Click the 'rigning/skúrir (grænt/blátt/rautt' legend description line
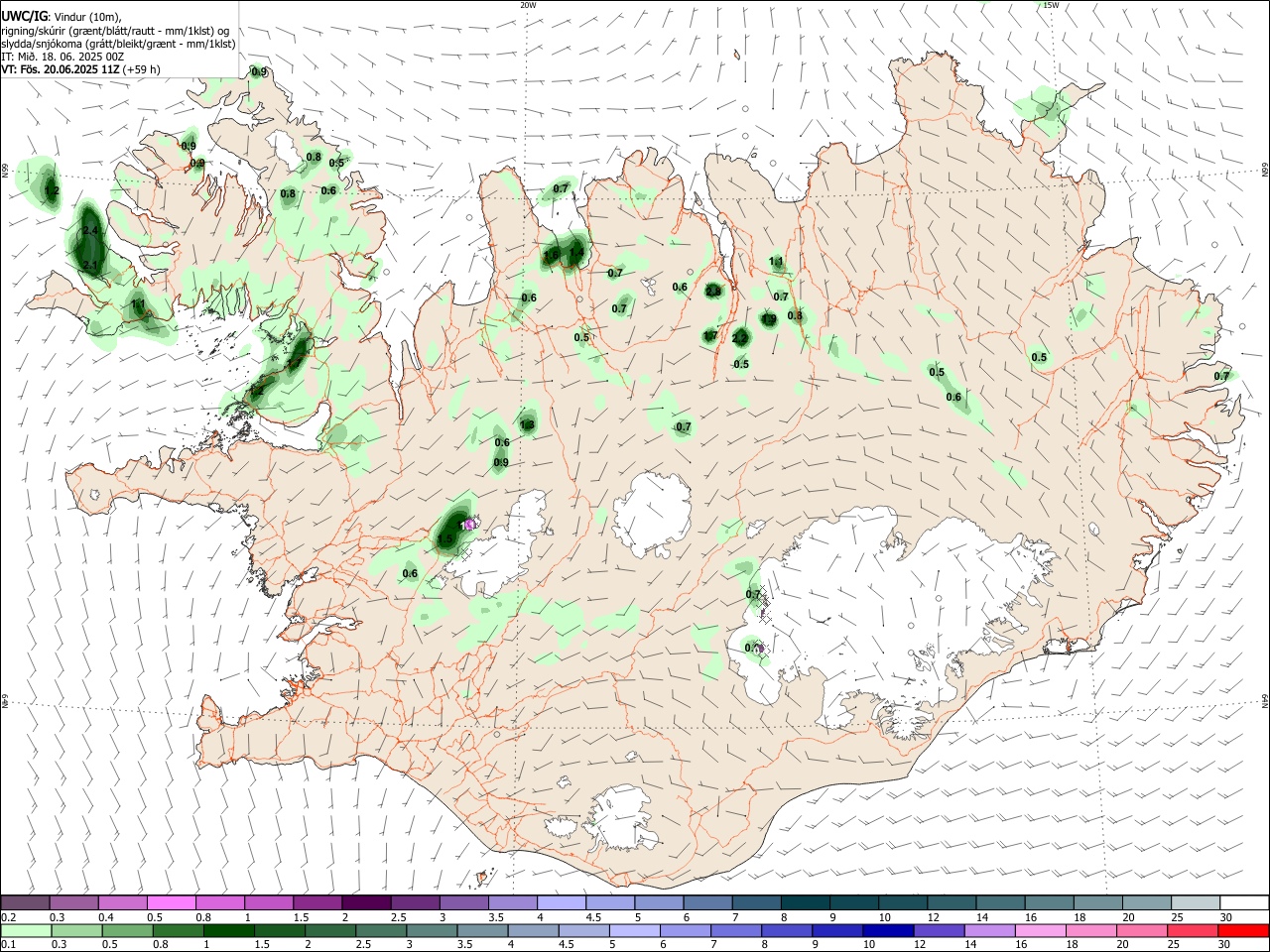Viewport: 1270px width, 952px height. coord(114,30)
